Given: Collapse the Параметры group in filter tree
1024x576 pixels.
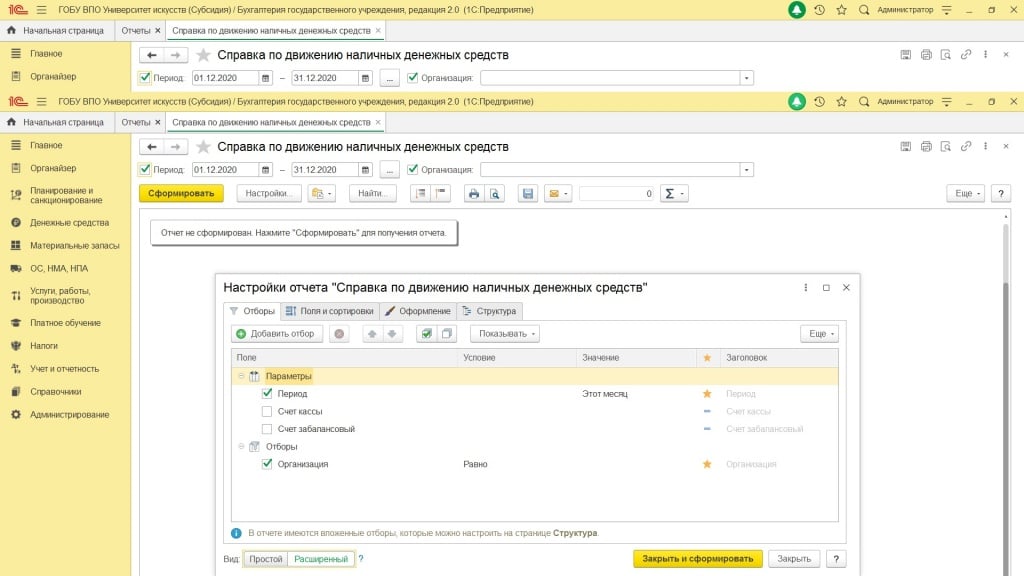Looking at the screenshot, I should [241, 376].
